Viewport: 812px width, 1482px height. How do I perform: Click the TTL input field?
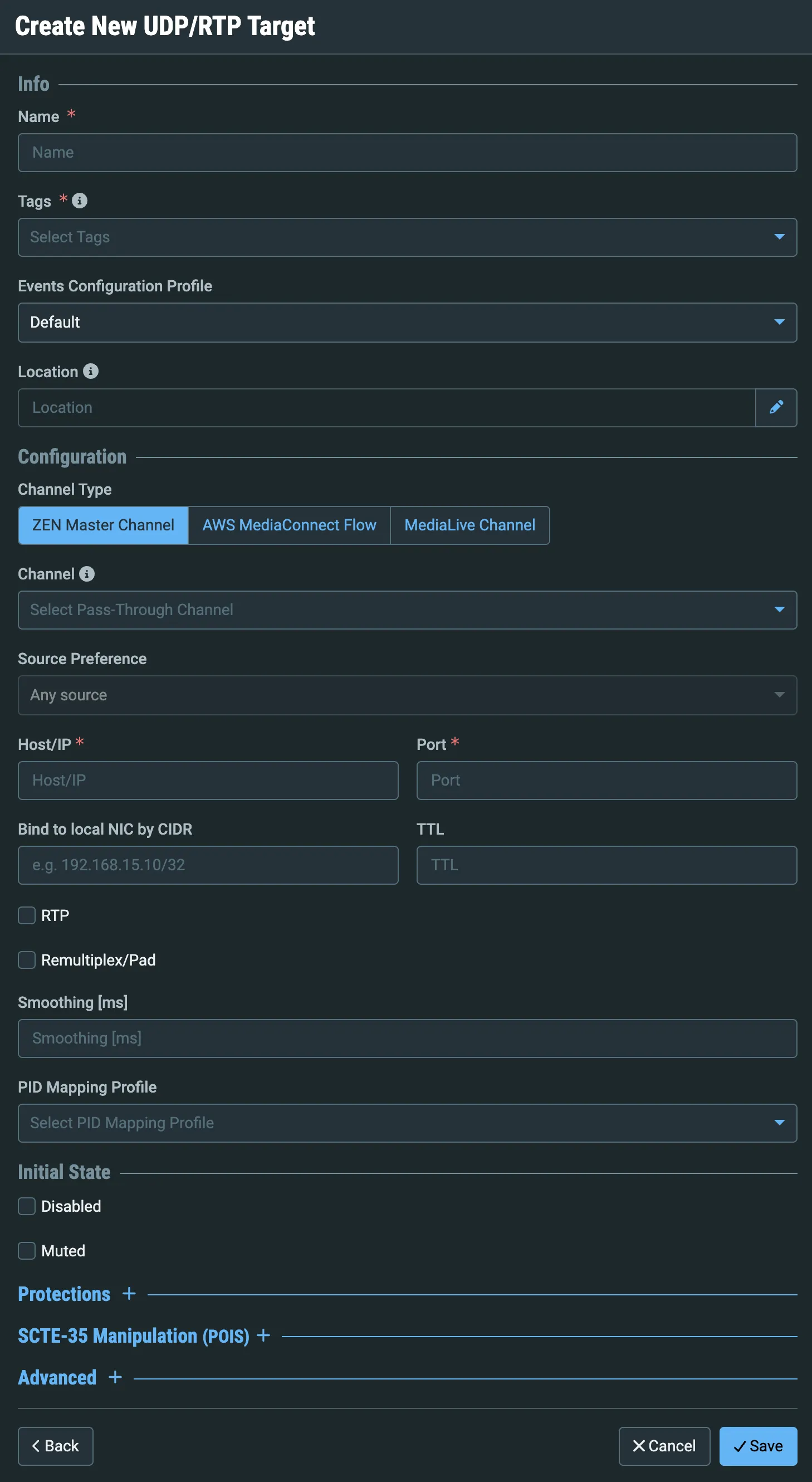coord(606,865)
